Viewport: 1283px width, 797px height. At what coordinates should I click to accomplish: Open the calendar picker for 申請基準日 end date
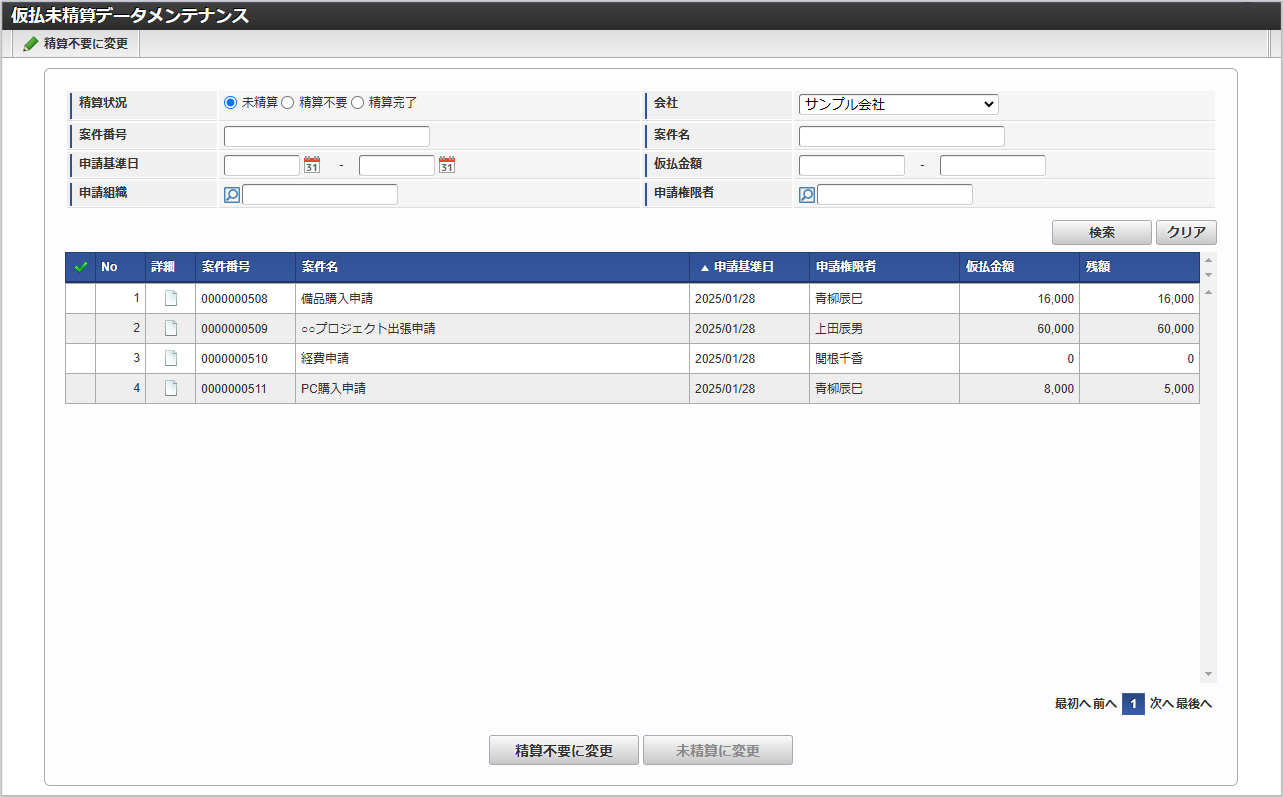tap(447, 164)
